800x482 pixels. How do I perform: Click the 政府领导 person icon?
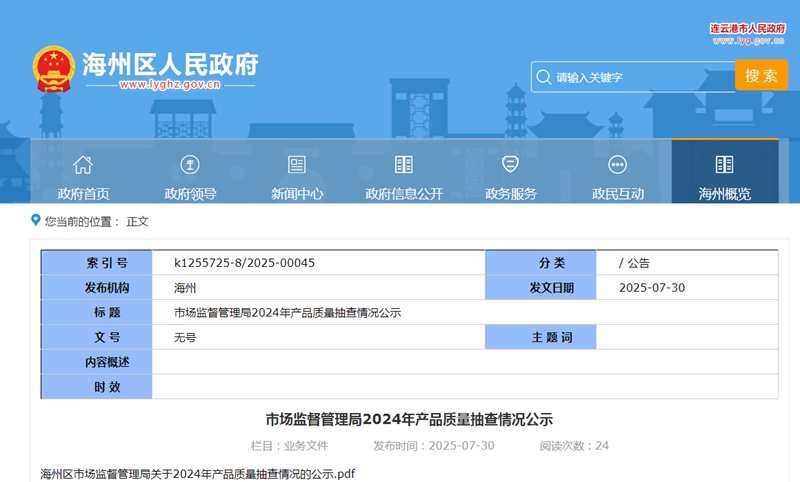click(x=190, y=165)
